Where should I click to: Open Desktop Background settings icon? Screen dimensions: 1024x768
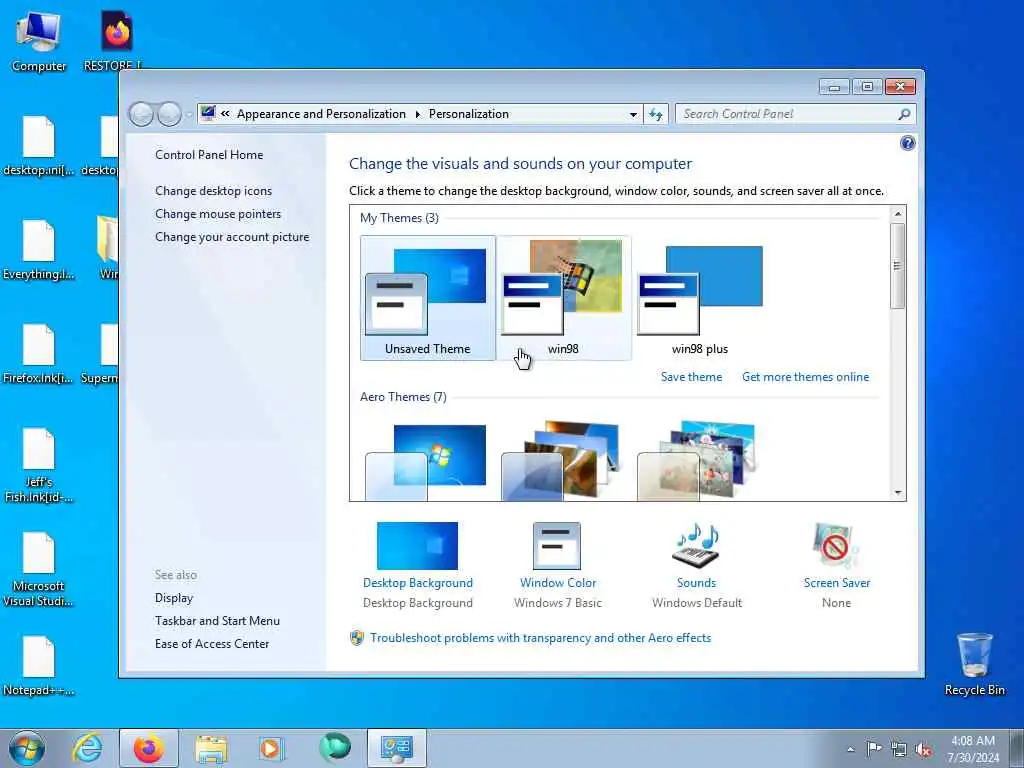417,546
